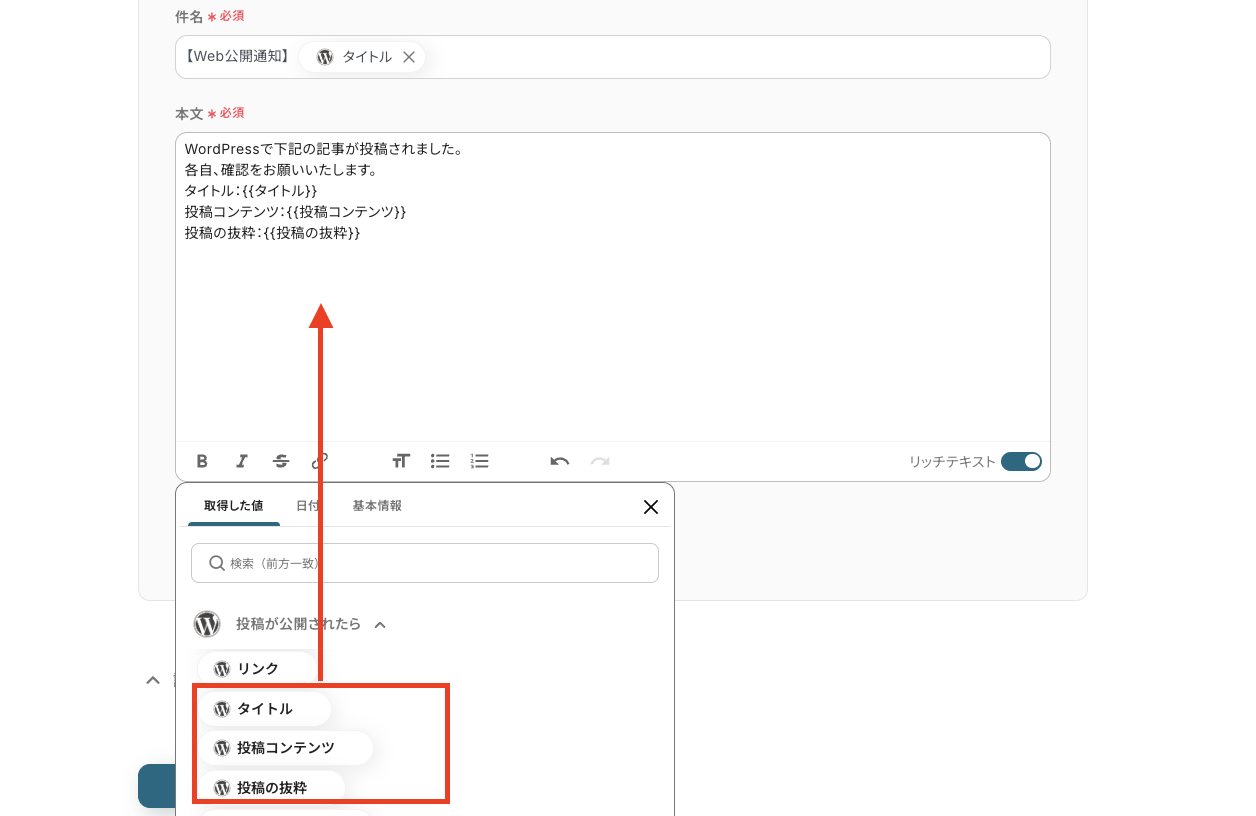Insert a bulleted list

tap(440, 461)
